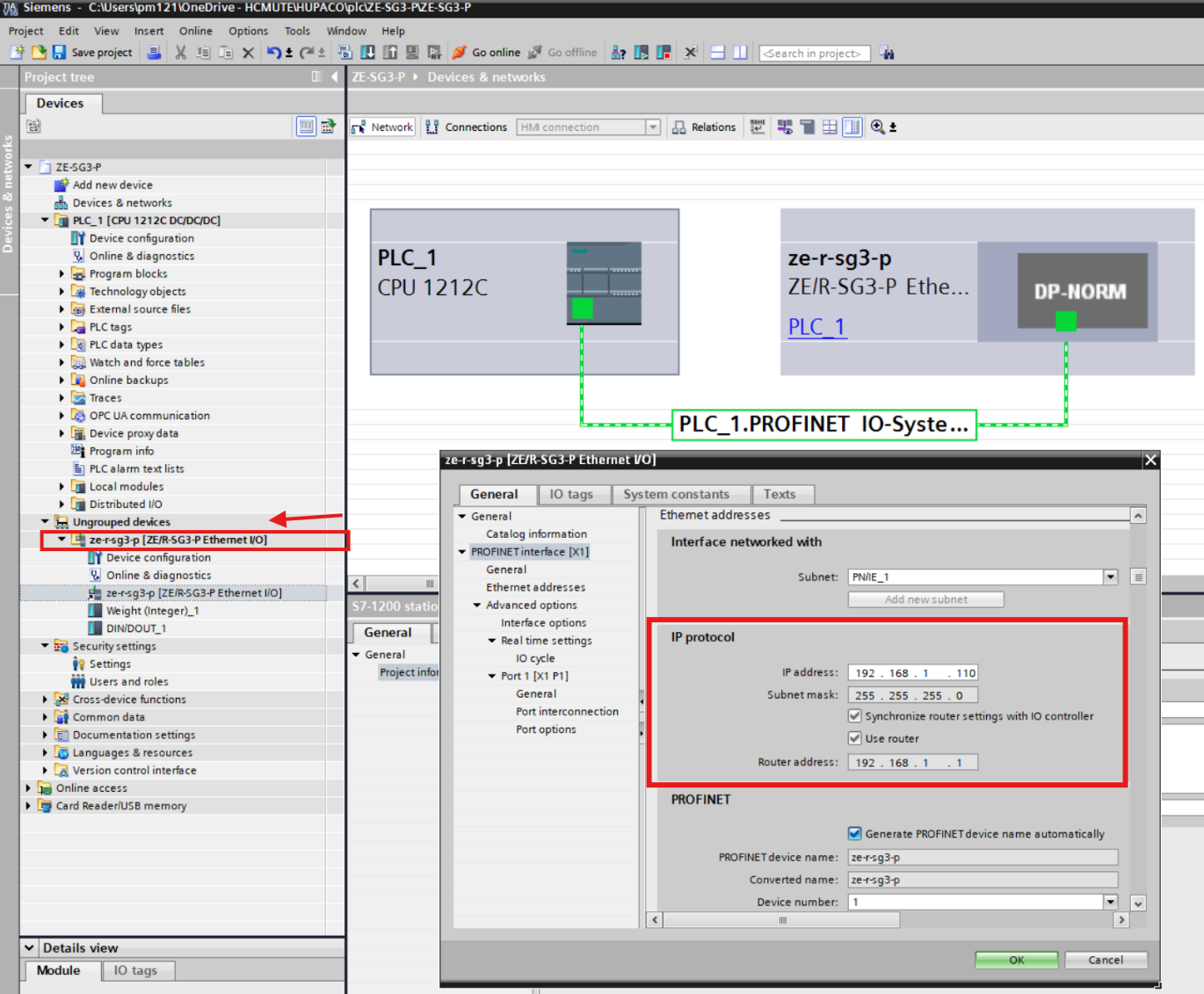Click the Router address input field
Viewport: 1204px width, 994px height.
click(913, 762)
